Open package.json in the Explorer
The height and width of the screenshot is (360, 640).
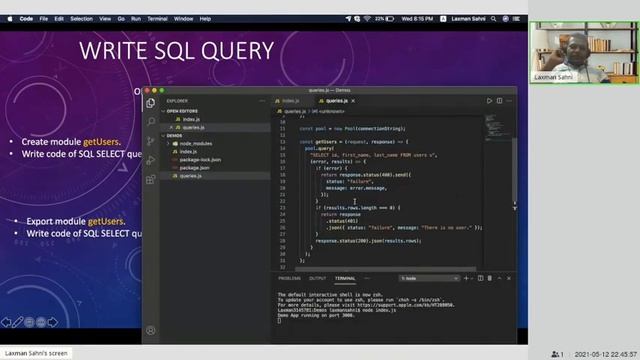194,168
